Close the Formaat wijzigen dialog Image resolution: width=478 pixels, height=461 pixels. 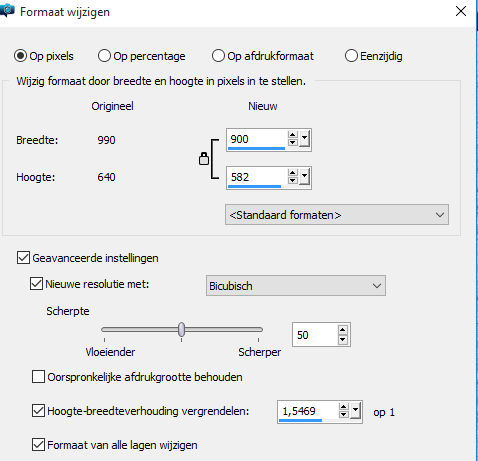461,11
